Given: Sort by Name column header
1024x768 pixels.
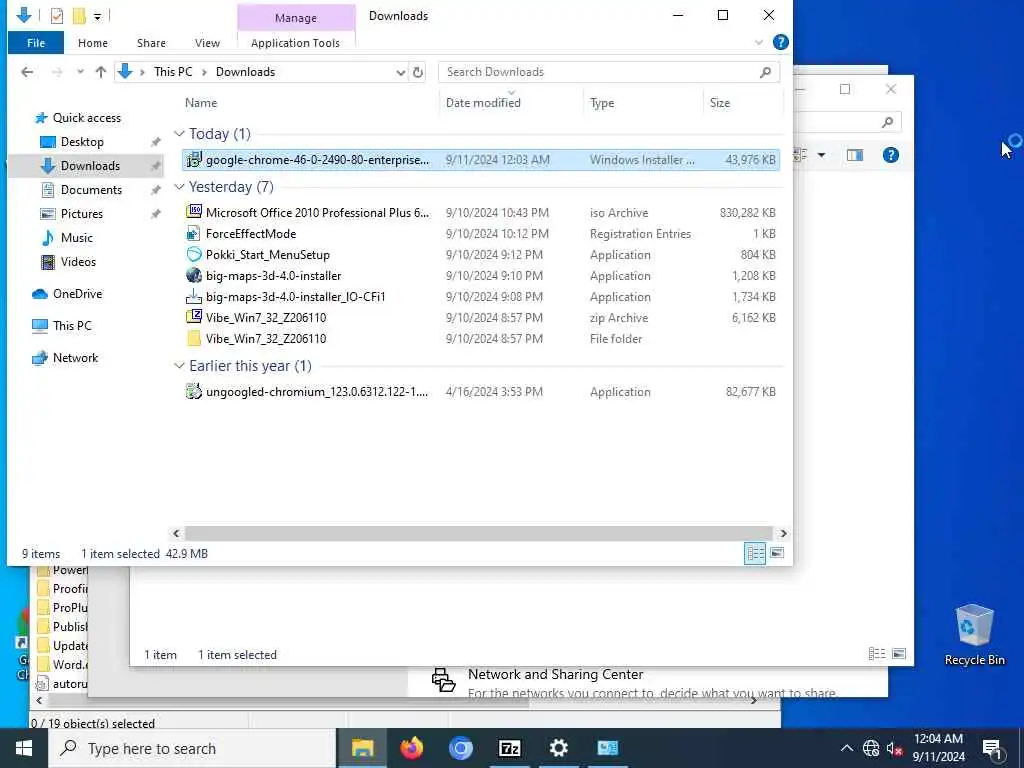Looking at the screenshot, I should pyautogui.click(x=201, y=103).
